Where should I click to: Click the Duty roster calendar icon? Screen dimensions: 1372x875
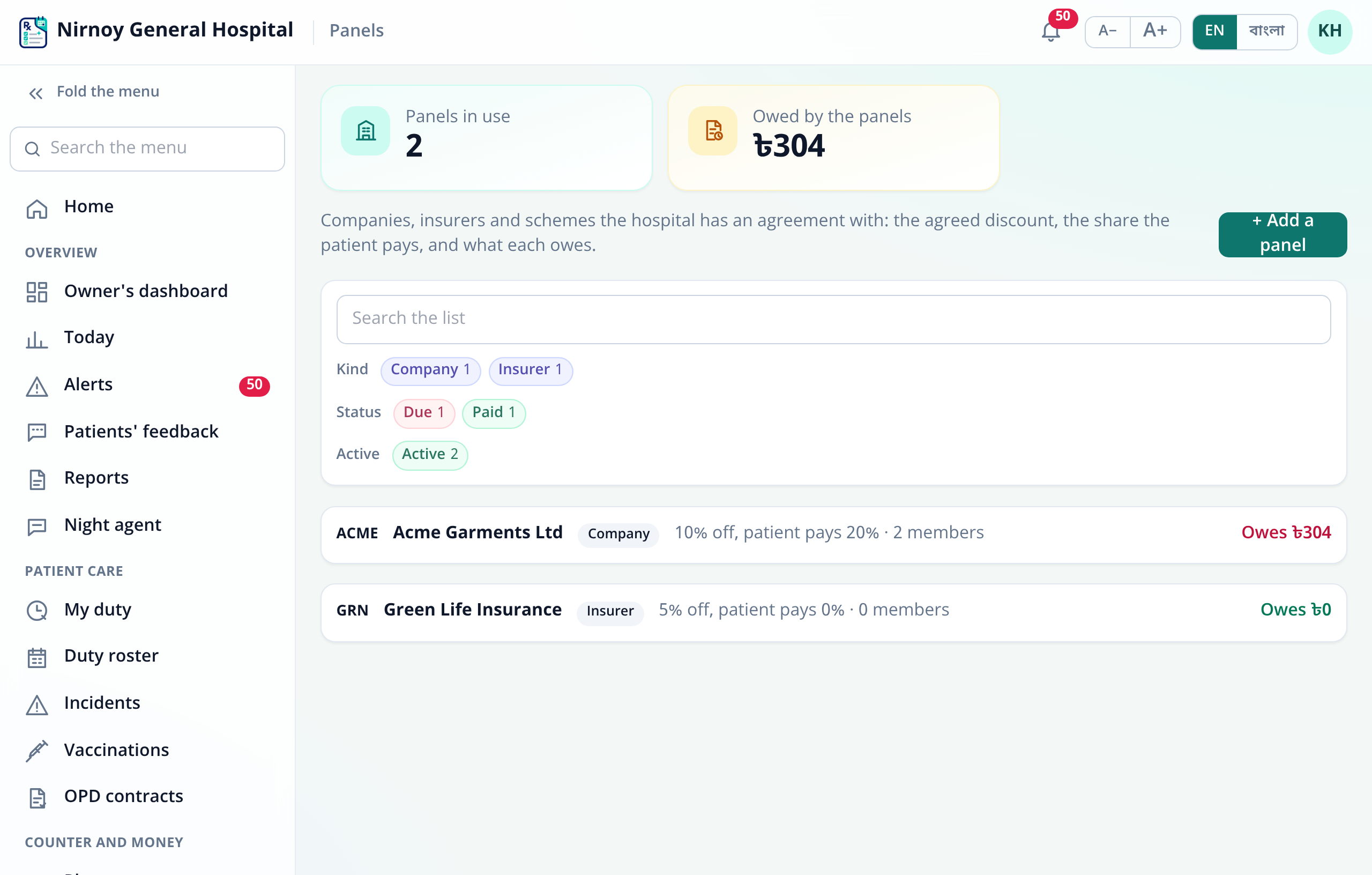[37, 657]
